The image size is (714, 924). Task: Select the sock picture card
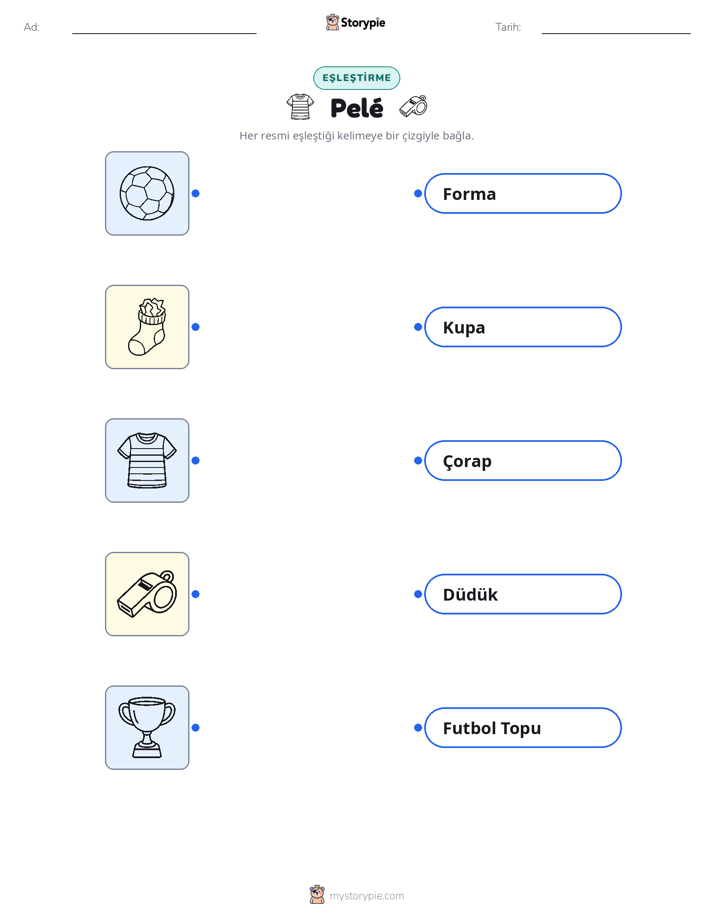point(147,327)
